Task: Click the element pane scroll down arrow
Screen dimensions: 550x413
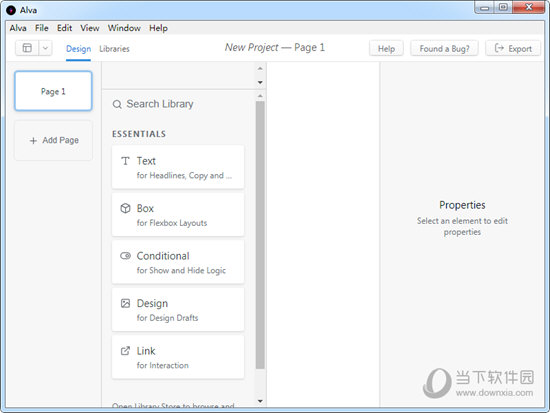Action: 260,82
